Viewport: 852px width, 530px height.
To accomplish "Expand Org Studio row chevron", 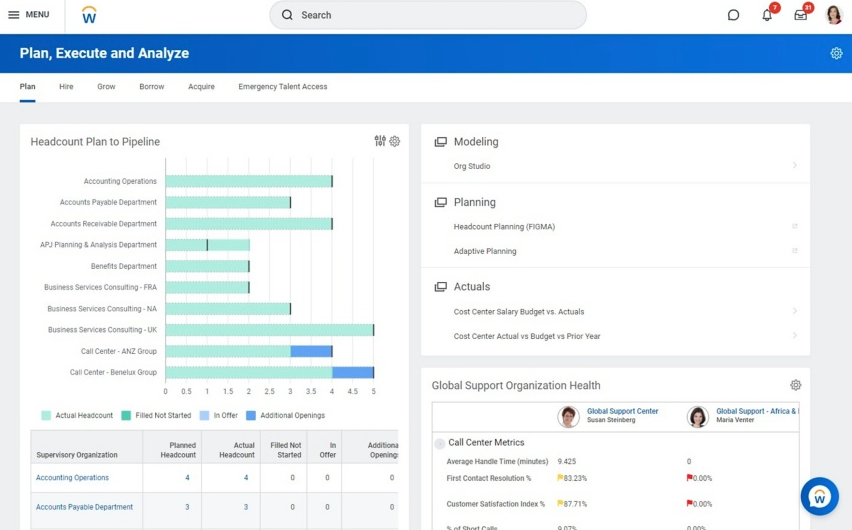I will click(x=794, y=165).
